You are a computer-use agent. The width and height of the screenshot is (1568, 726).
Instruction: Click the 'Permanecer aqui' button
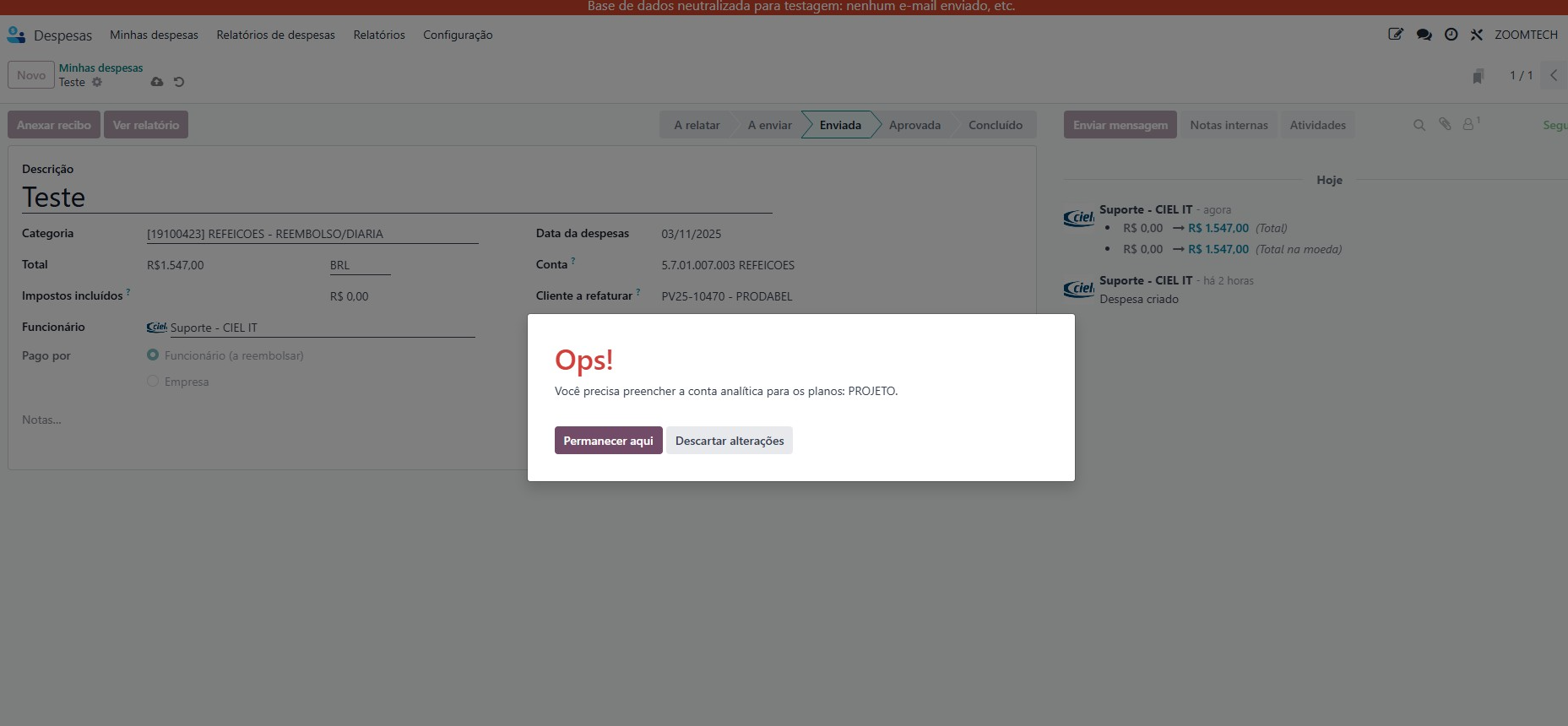(608, 441)
